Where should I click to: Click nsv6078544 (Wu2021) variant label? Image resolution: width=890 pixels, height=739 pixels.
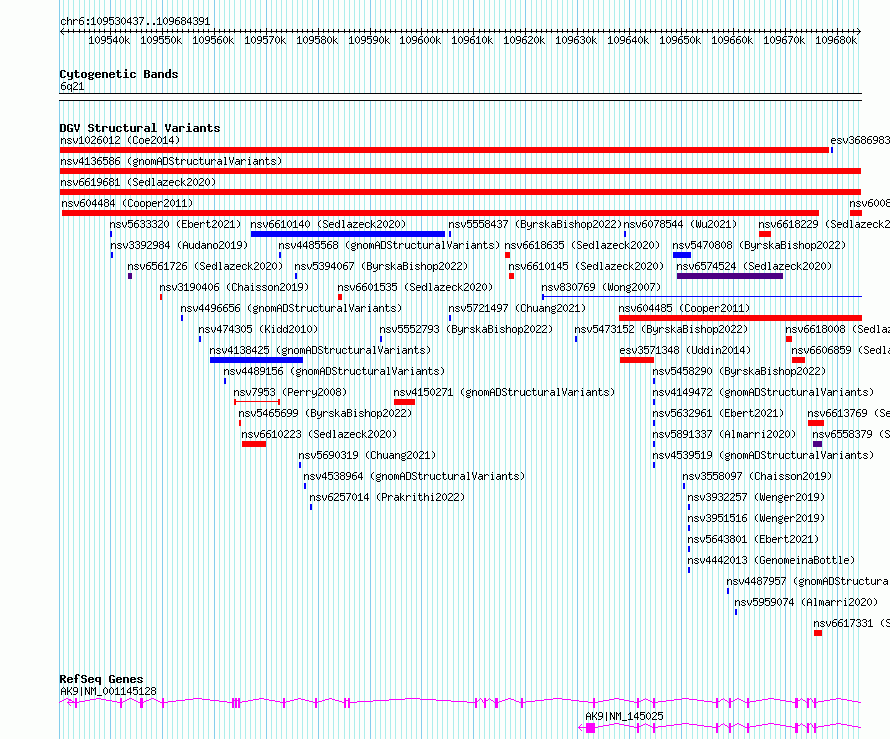[x=680, y=224]
